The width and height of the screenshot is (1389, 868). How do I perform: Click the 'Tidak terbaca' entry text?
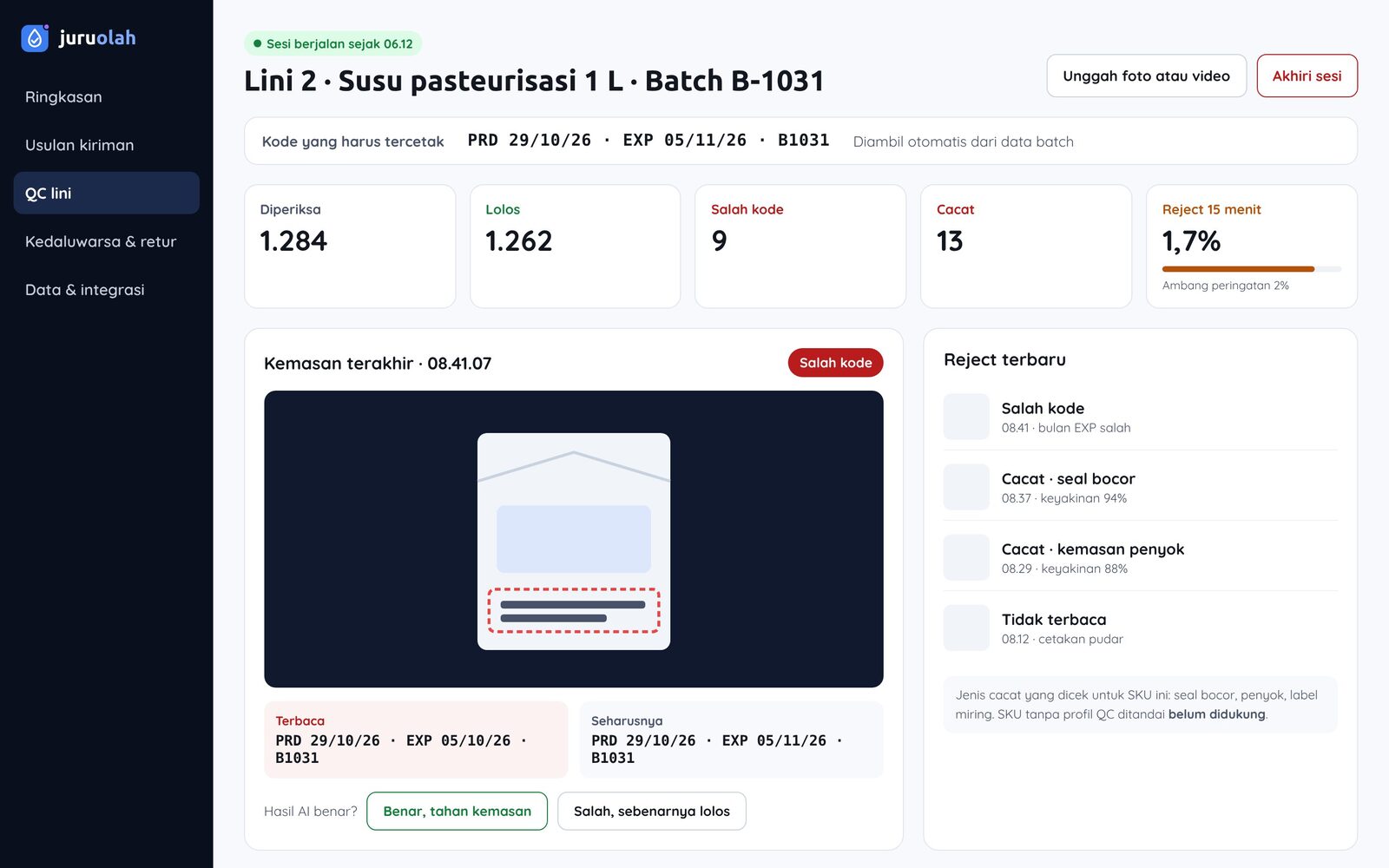tap(1053, 619)
